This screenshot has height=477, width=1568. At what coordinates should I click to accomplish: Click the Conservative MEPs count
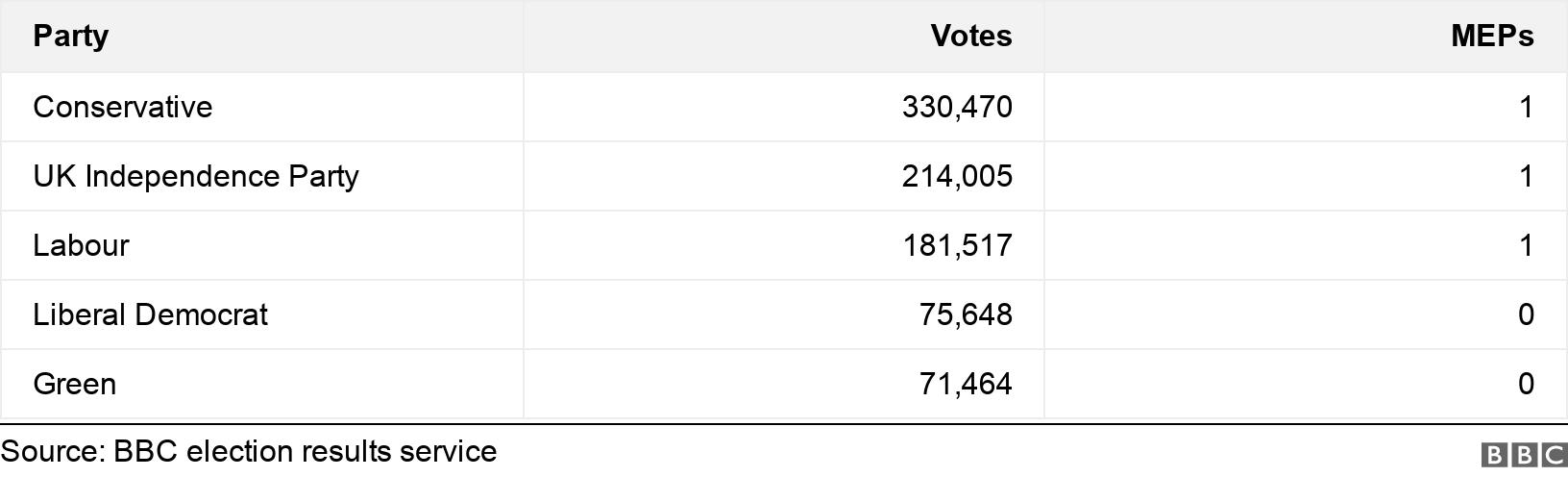(1526, 107)
